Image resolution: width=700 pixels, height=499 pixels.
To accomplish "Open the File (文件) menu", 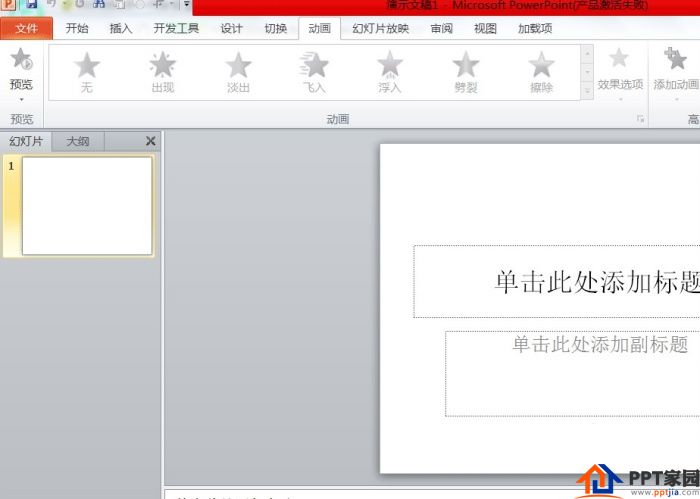I will (x=27, y=28).
